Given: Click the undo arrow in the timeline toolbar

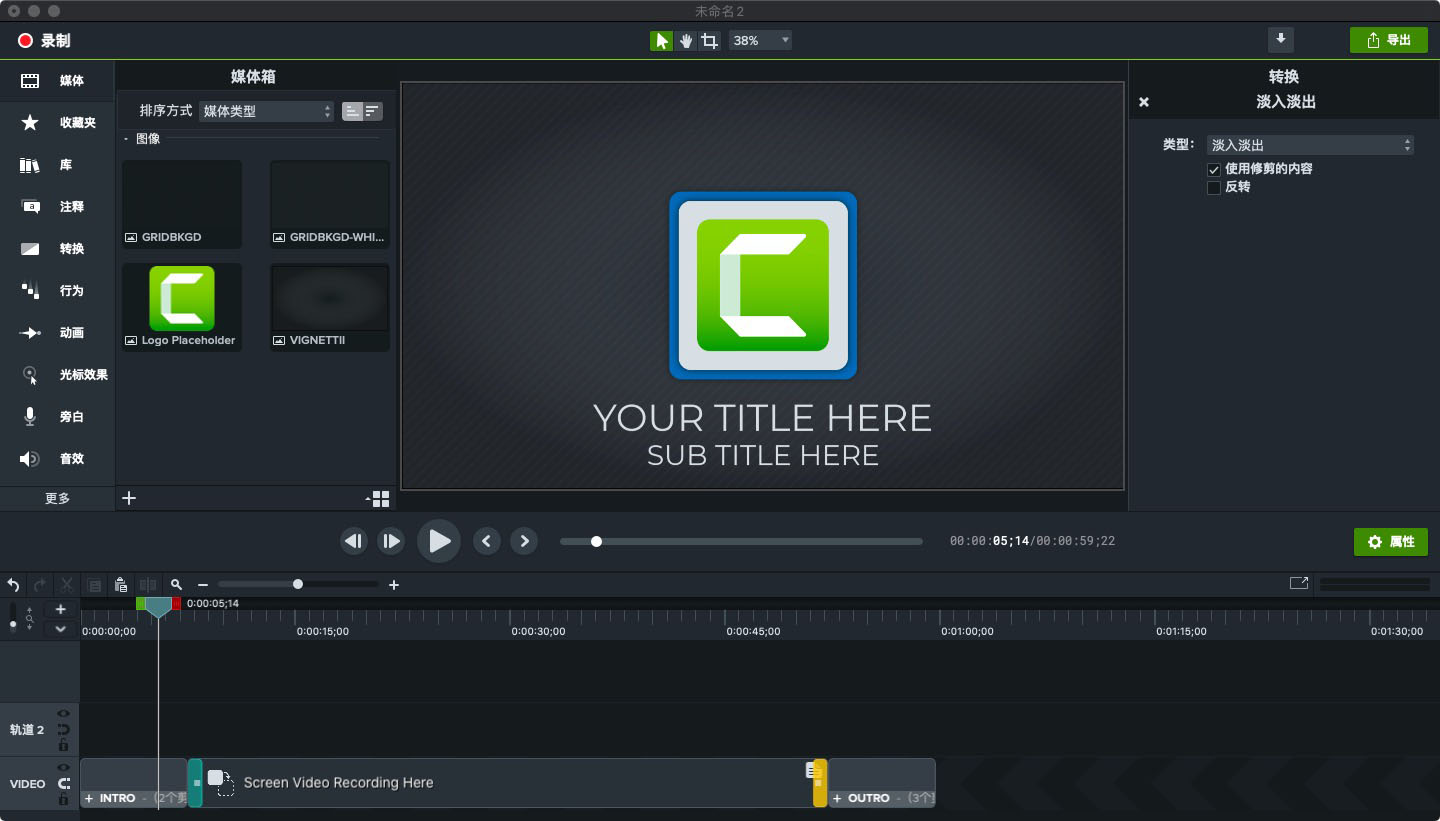Looking at the screenshot, I should click(x=14, y=585).
